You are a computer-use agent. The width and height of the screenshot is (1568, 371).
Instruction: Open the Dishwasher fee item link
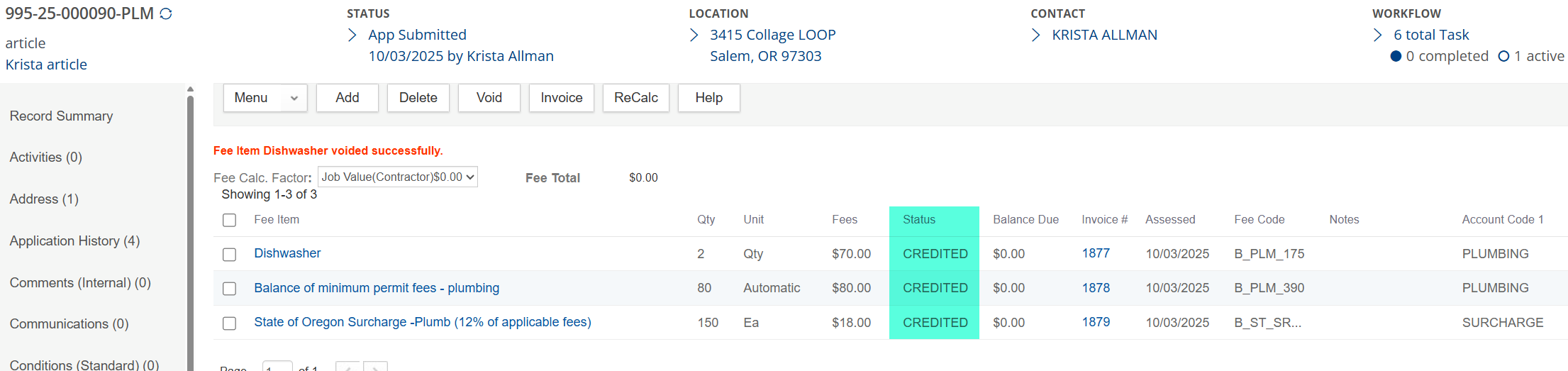(287, 253)
